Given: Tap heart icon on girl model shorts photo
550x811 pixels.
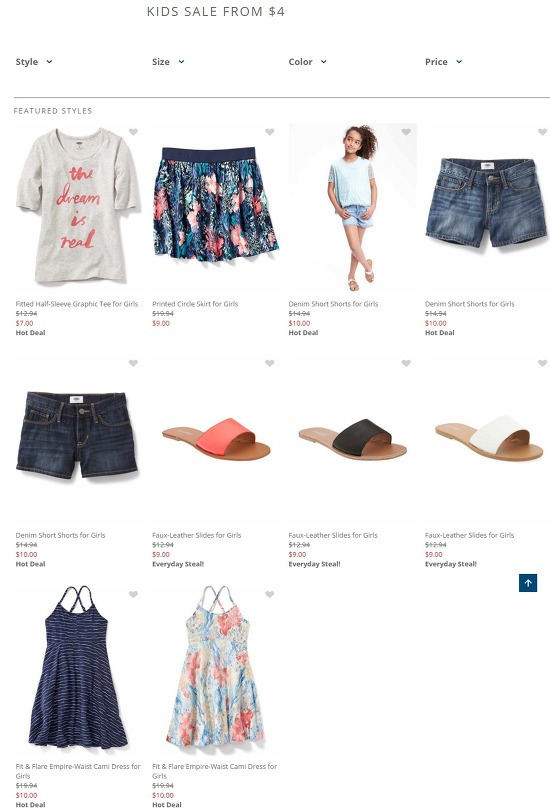Looking at the screenshot, I should coord(406,132).
